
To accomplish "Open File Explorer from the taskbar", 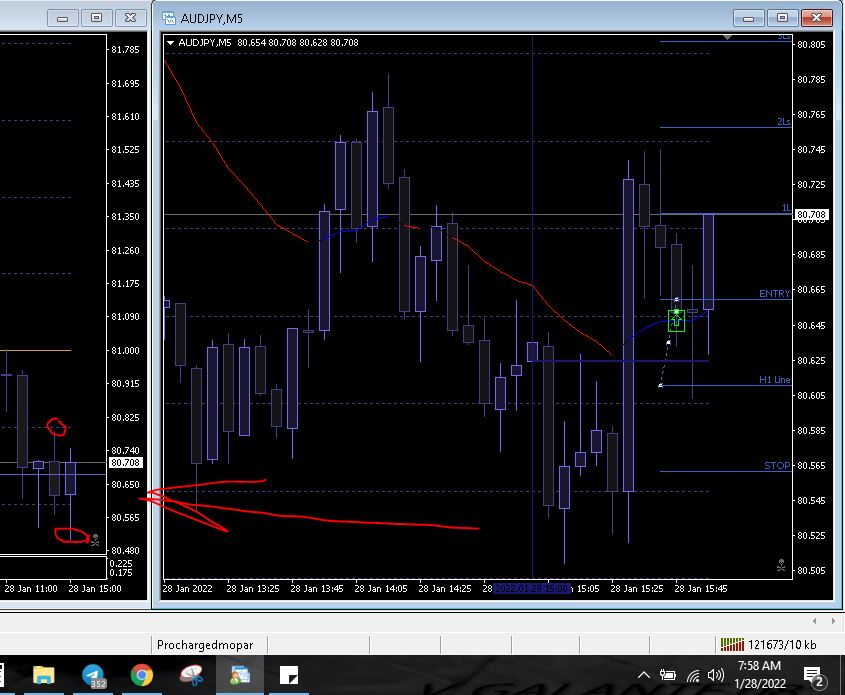I will pyautogui.click(x=44, y=676).
